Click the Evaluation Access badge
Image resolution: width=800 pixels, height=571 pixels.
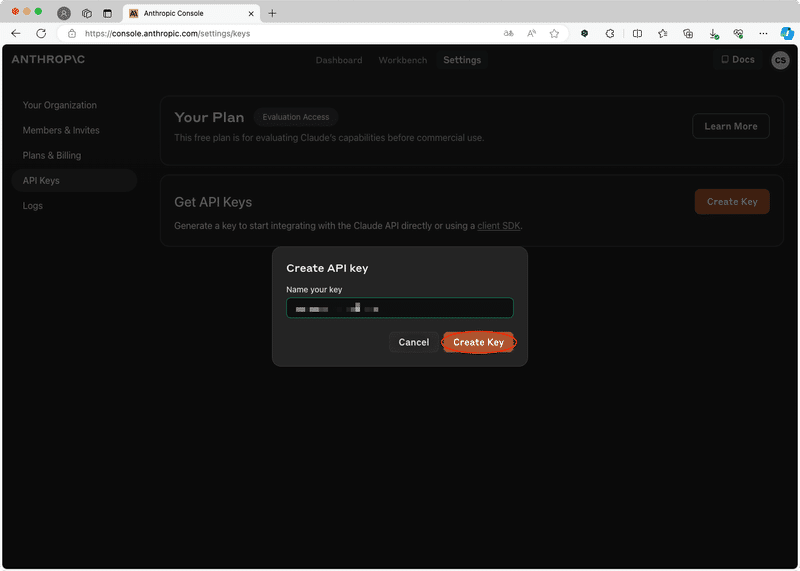(x=296, y=117)
